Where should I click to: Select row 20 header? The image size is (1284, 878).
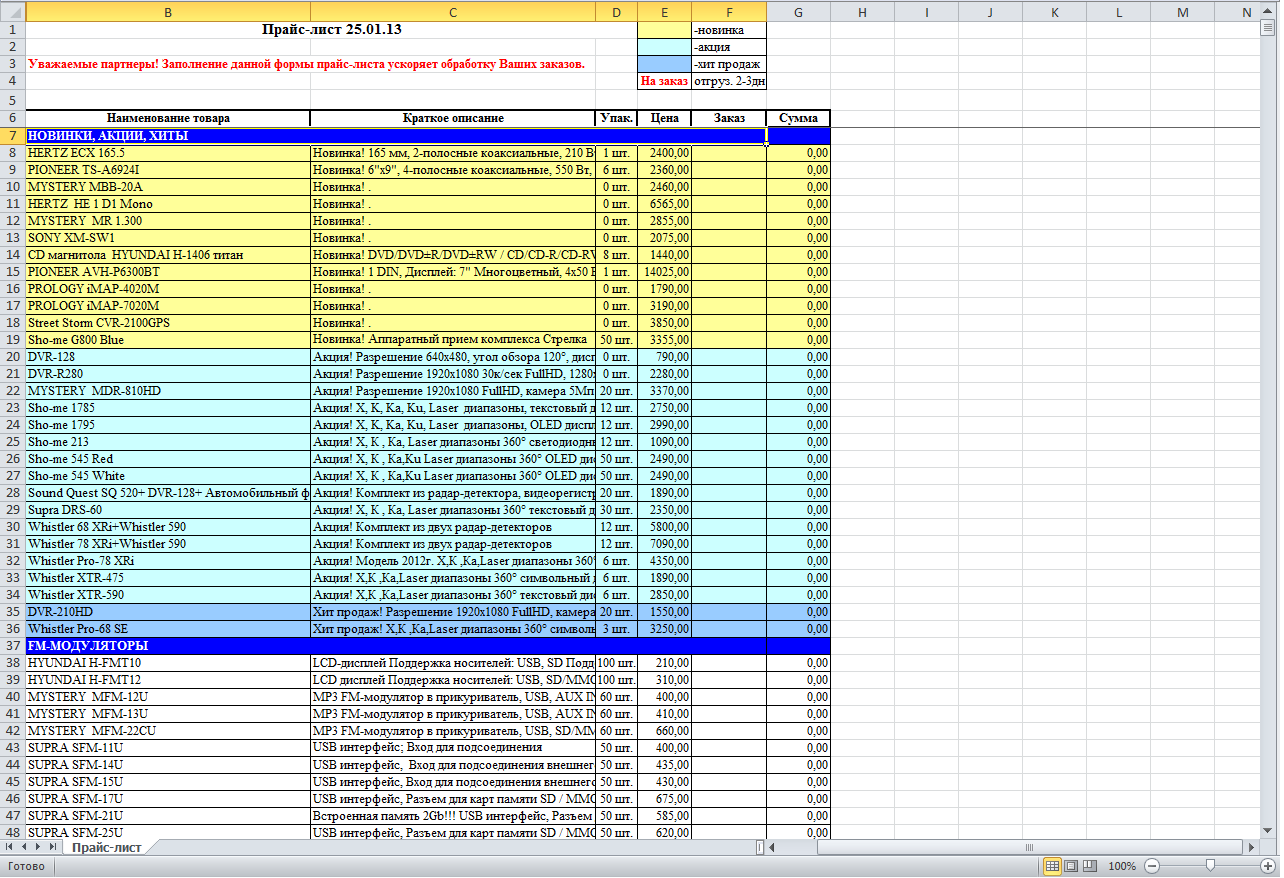12,356
